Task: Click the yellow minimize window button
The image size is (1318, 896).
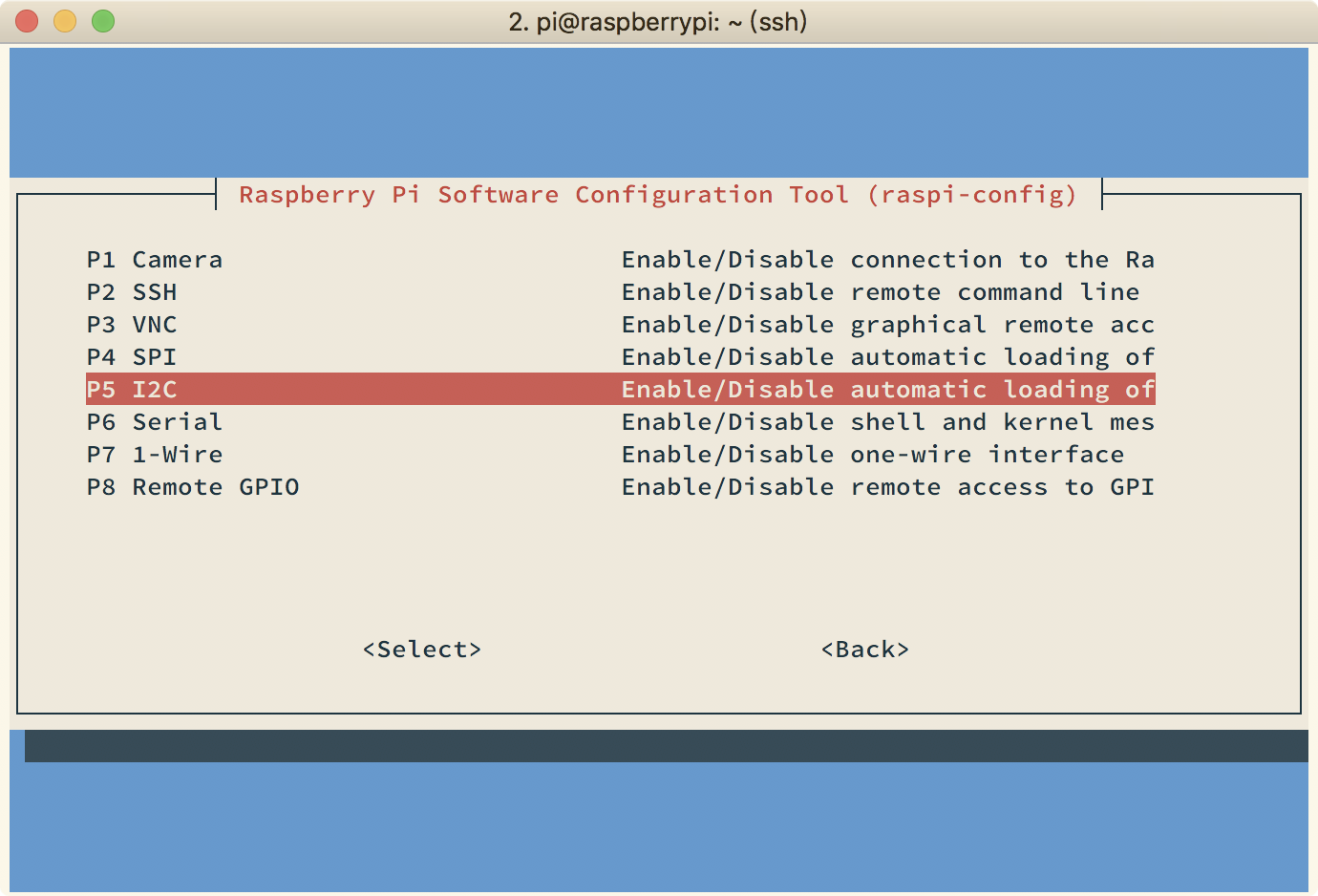Action: coord(65,21)
